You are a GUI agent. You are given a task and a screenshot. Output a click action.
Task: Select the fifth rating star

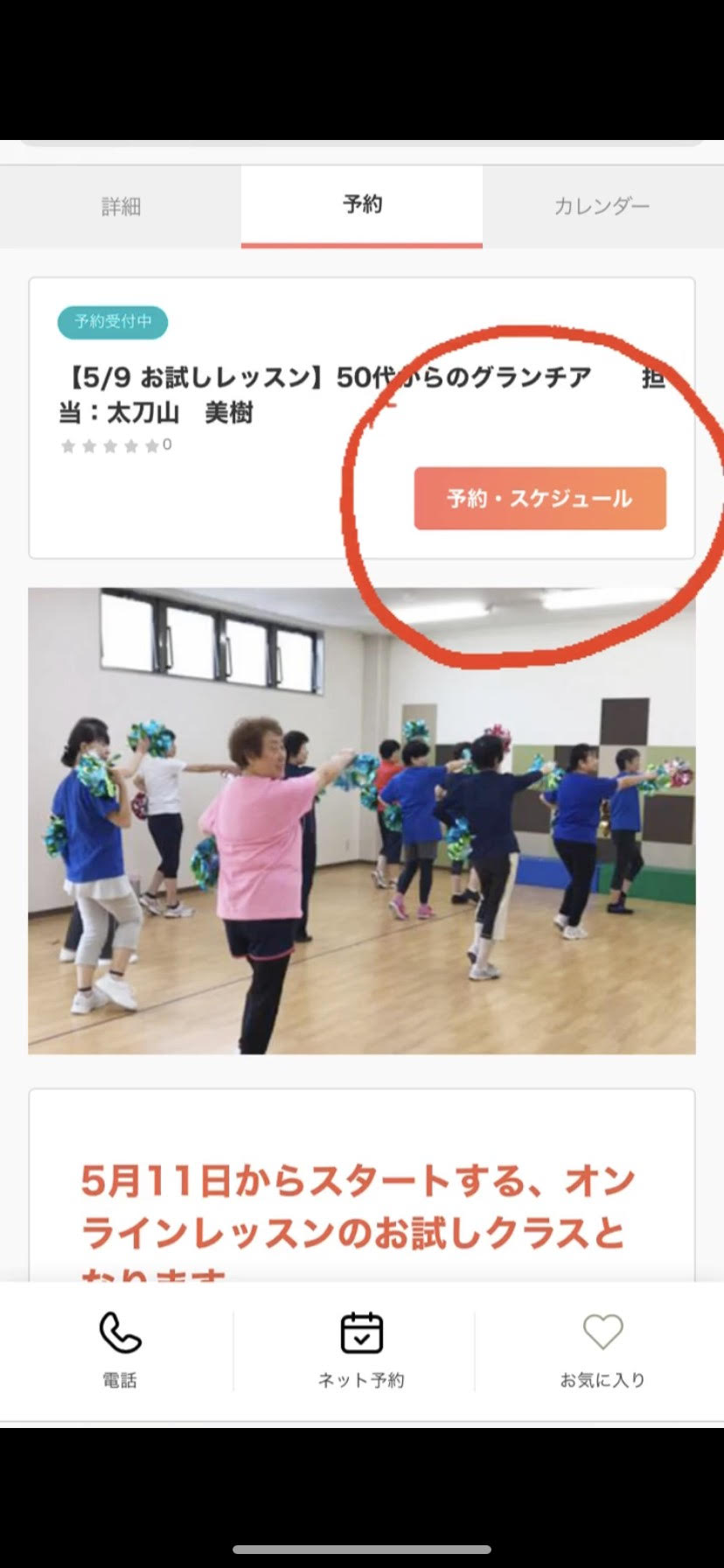(x=152, y=446)
